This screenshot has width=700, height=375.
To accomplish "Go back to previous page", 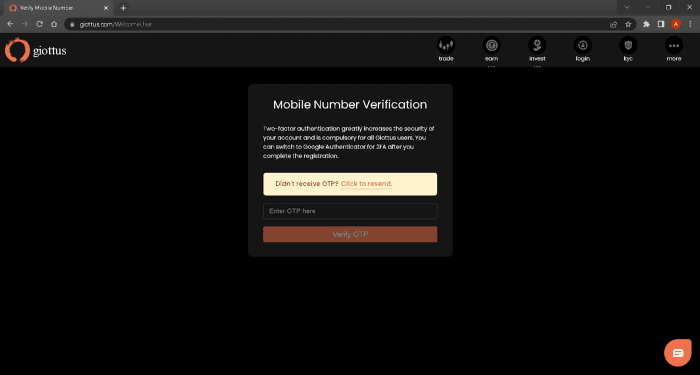I will (x=10, y=24).
